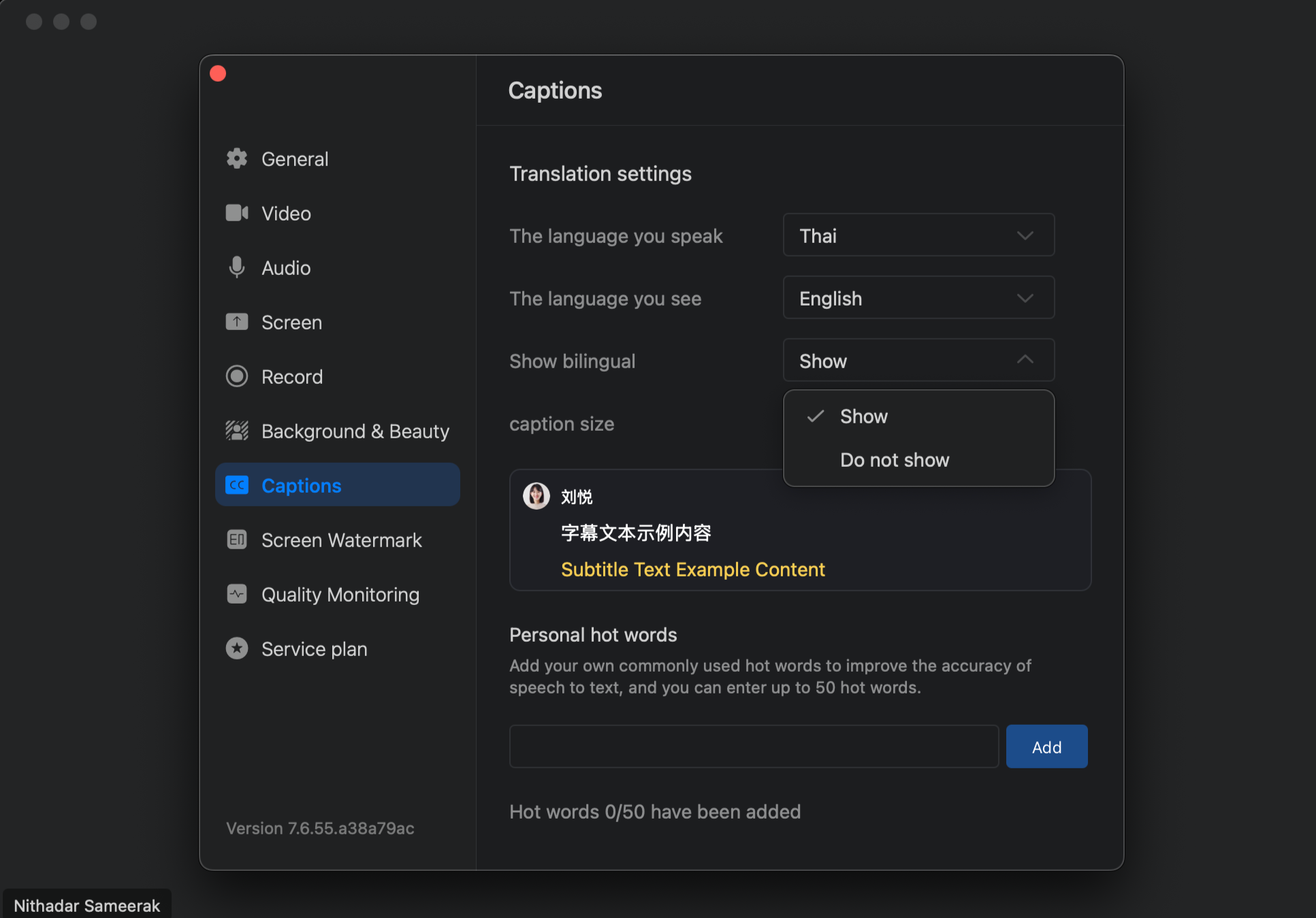The width and height of the screenshot is (1316, 918).
Task: Open the spoken language Thai dropdown
Action: [918, 235]
